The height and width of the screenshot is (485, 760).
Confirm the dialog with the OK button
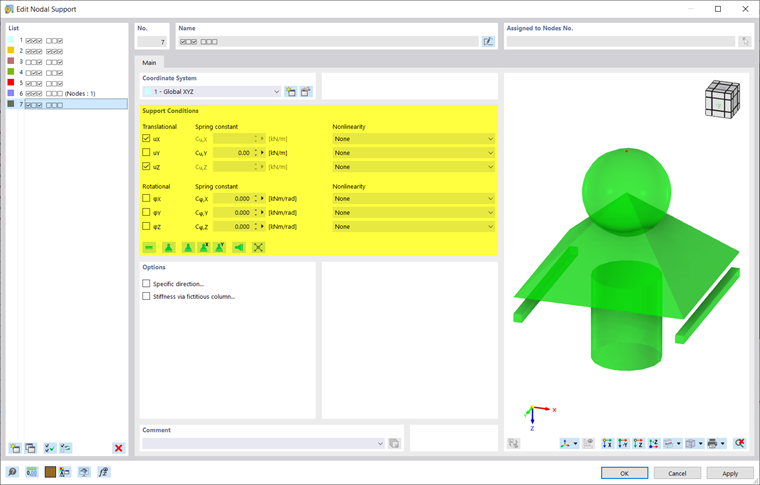[x=624, y=473]
